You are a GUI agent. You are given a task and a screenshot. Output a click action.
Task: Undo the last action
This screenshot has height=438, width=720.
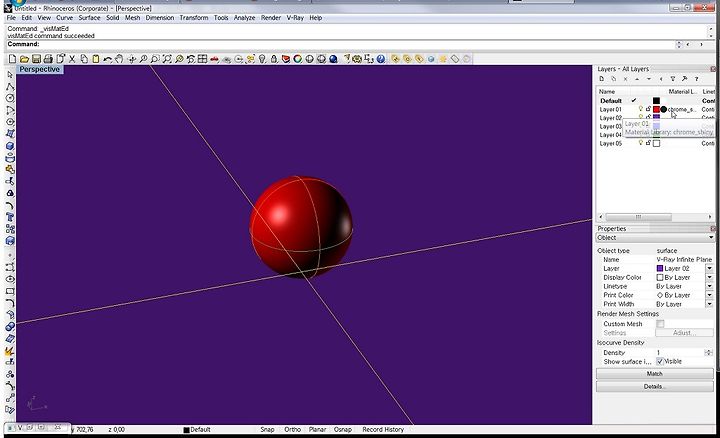click(107, 59)
